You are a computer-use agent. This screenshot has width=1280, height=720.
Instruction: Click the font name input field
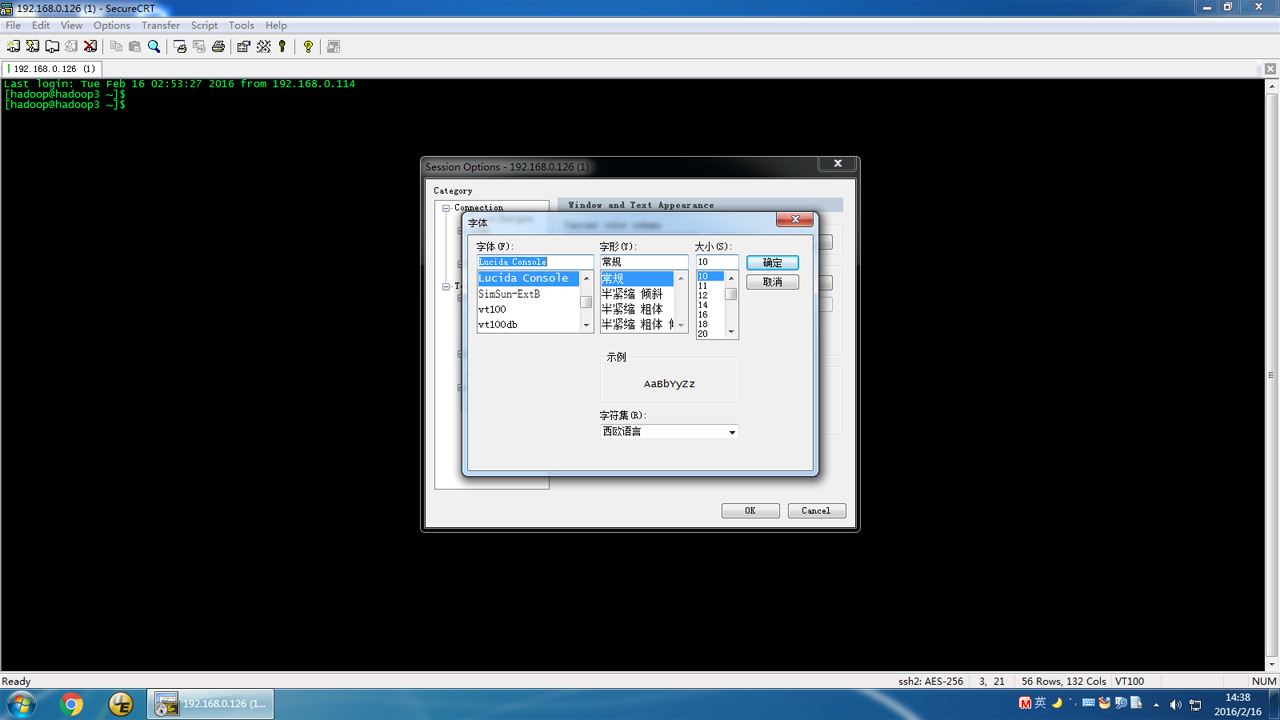(535, 262)
